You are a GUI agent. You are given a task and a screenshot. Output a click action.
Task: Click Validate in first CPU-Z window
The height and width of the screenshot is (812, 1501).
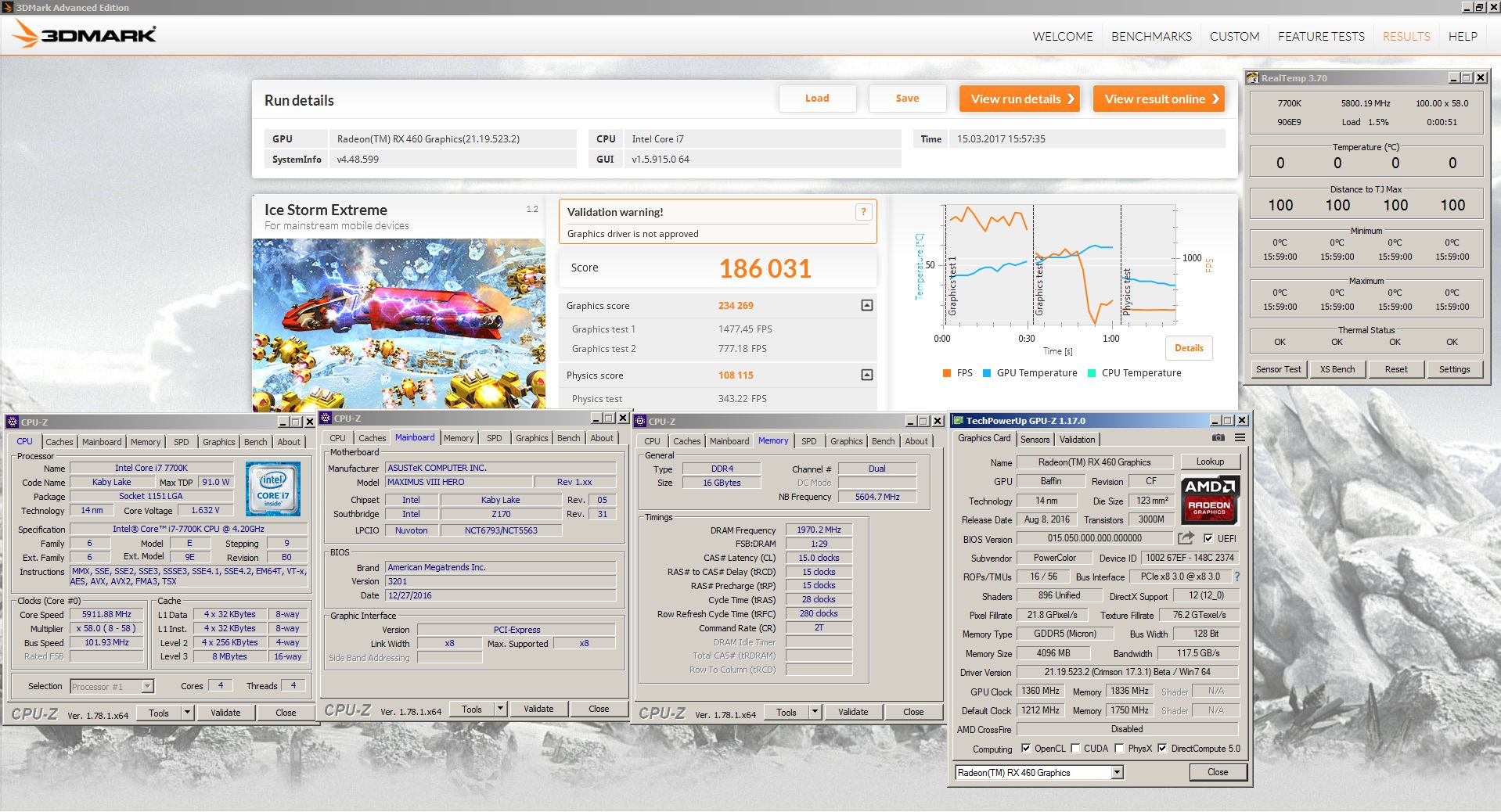[x=225, y=713]
